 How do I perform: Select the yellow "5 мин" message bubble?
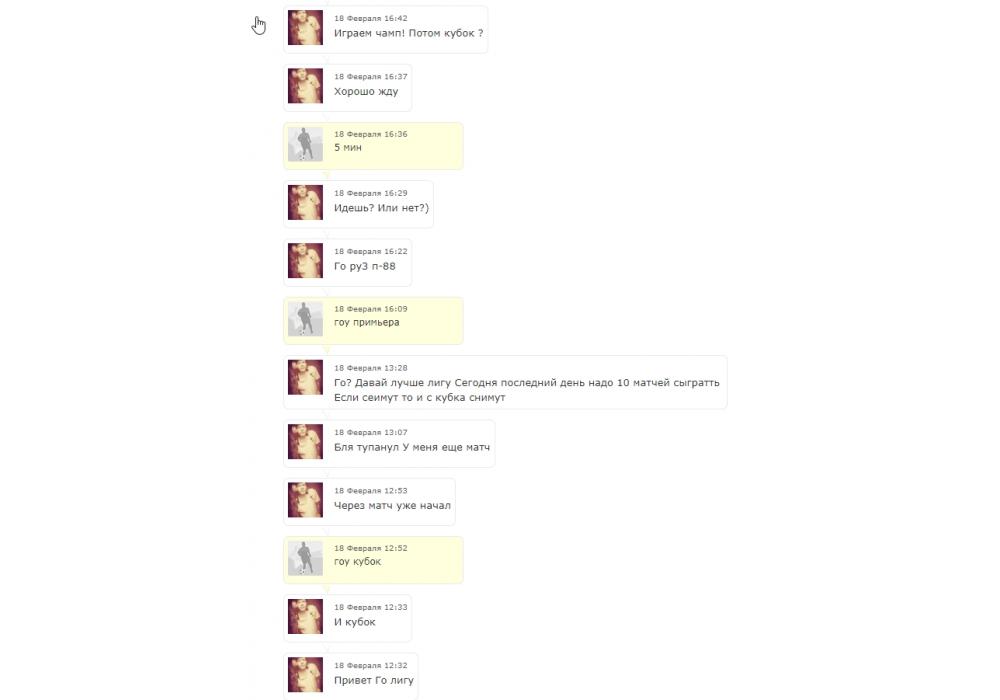pyautogui.click(x=373, y=146)
